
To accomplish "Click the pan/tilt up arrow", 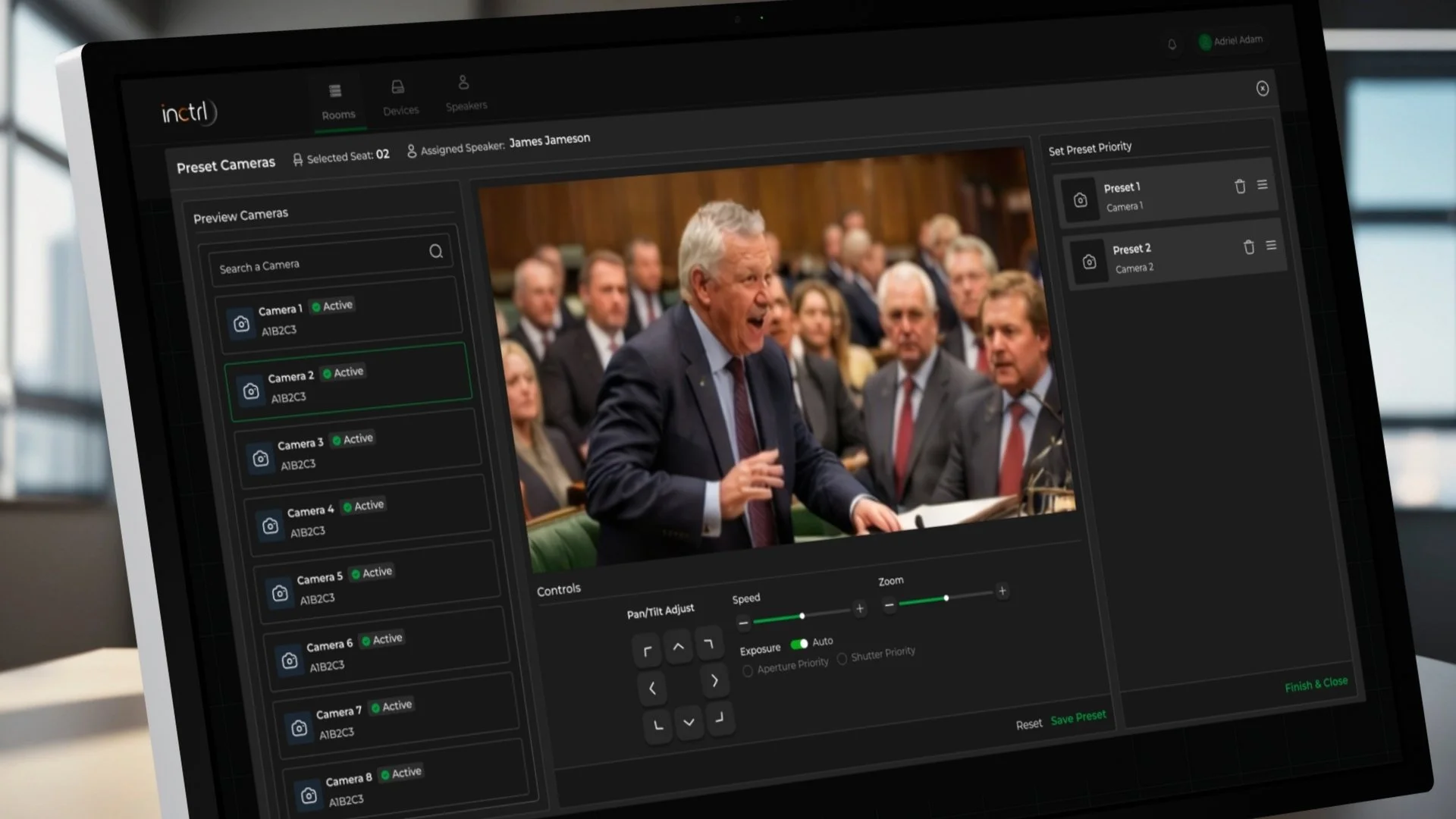I will pos(678,647).
